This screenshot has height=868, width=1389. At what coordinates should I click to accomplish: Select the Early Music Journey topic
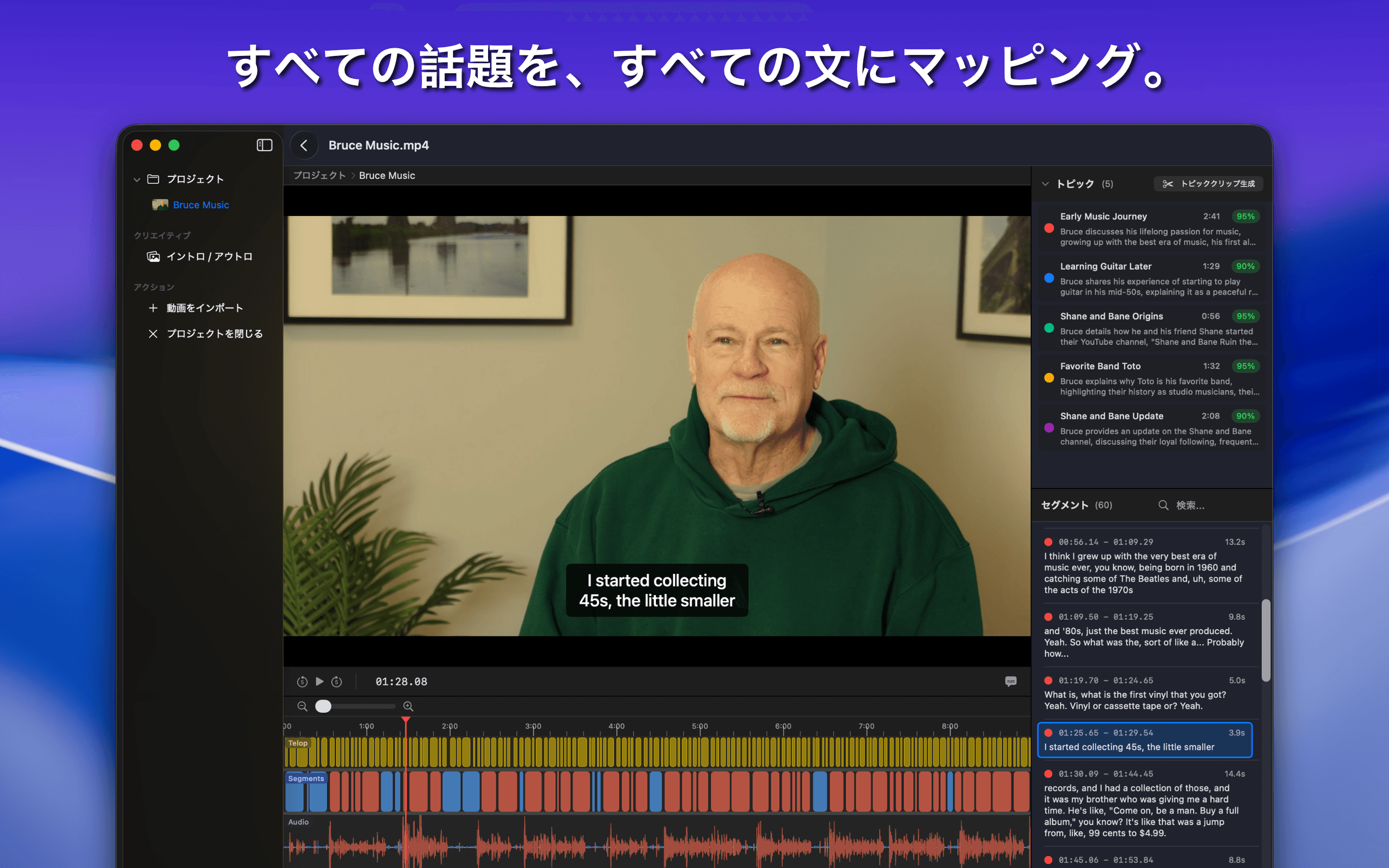click(1151, 229)
